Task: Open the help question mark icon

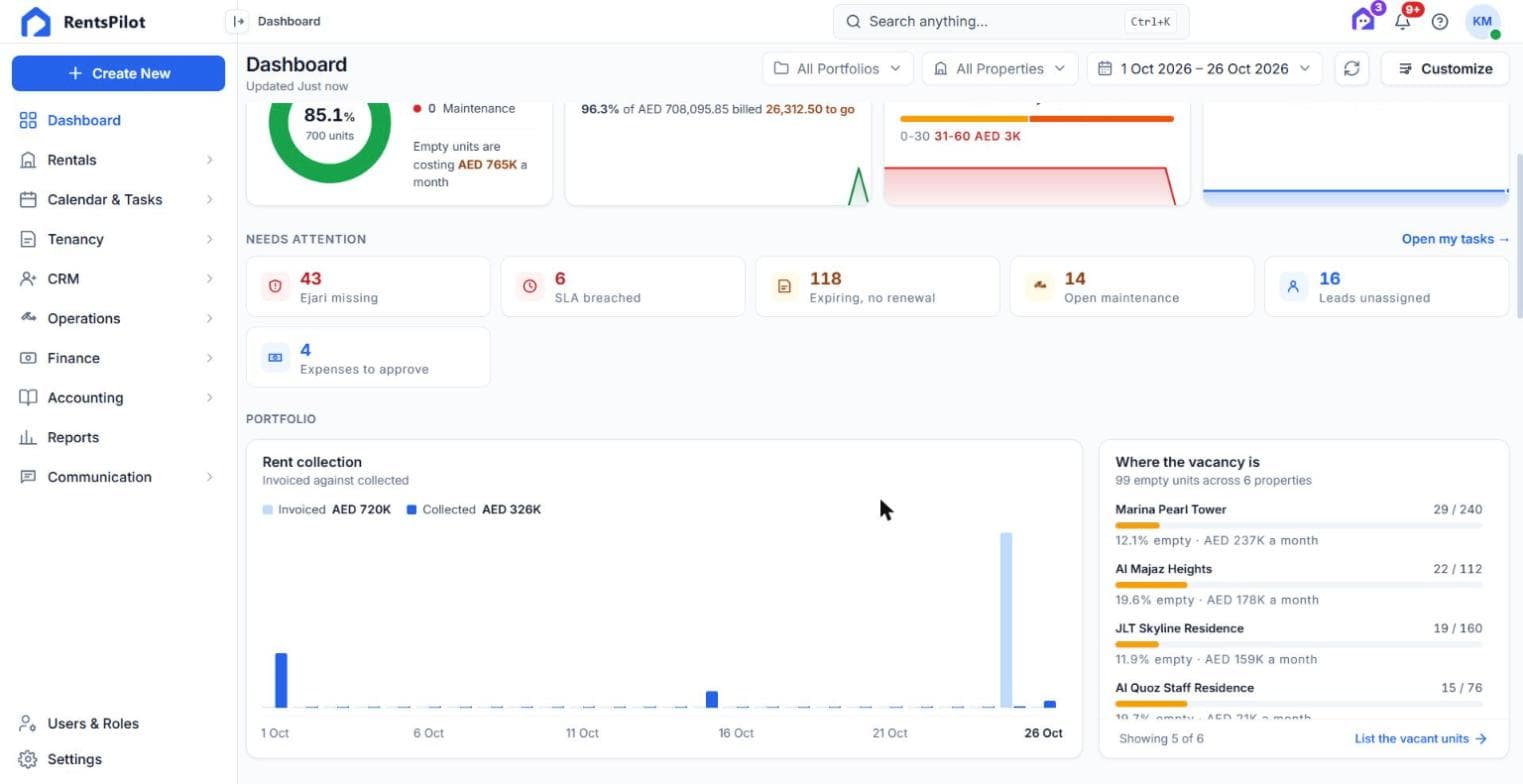Action: pos(1440,21)
